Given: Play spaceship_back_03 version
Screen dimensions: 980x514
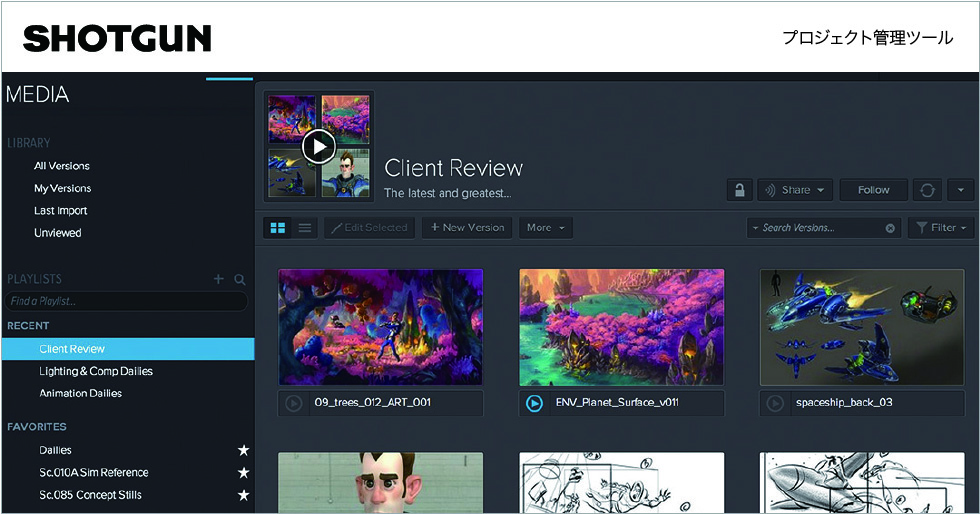Looking at the screenshot, I should pos(775,403).
